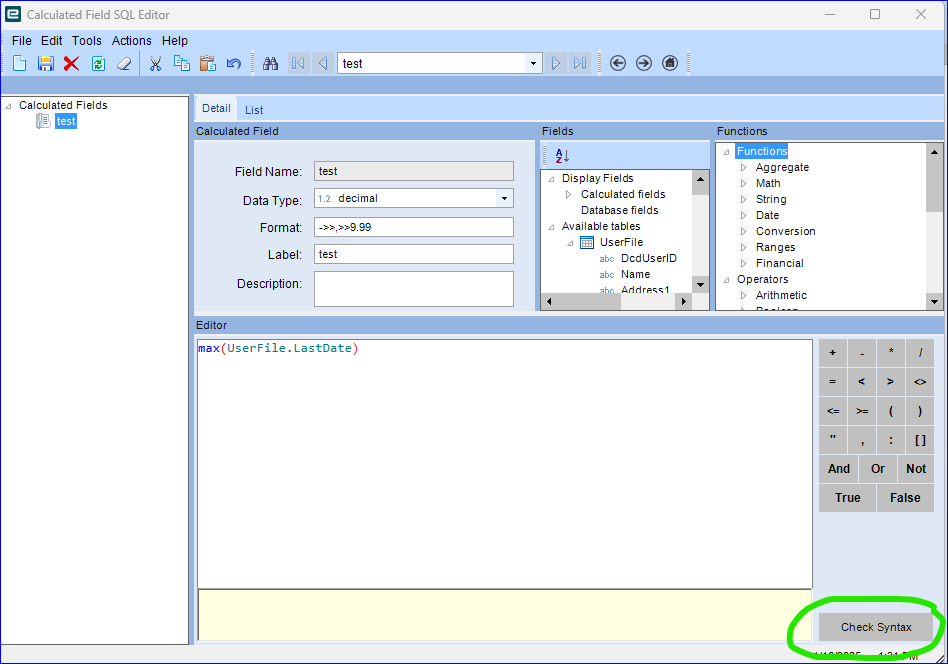The image size is (948, 664).
Task: Expand the String functions group
Action: (744, 199)
